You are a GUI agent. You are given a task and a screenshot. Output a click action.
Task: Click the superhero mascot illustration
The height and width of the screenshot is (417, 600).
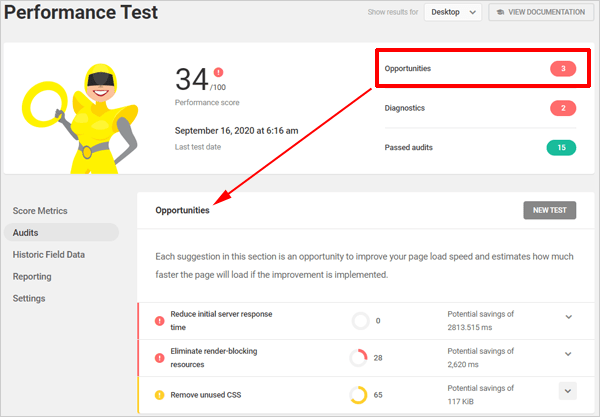(84, 108)
